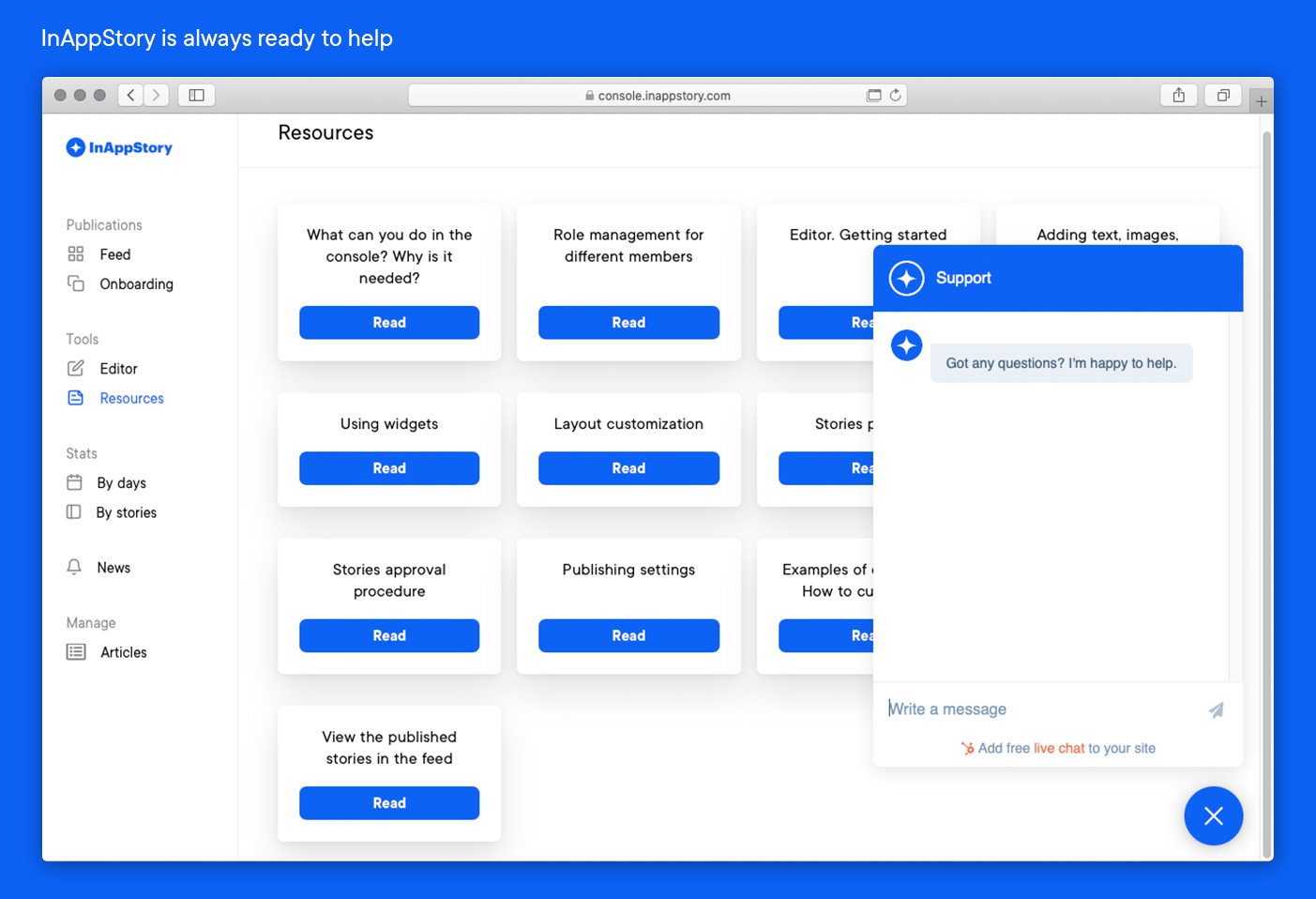Image resolution: width=1316 pixels, height=899 pixels.
Task: Click the Support header star icon
Action: pos(907,278)
